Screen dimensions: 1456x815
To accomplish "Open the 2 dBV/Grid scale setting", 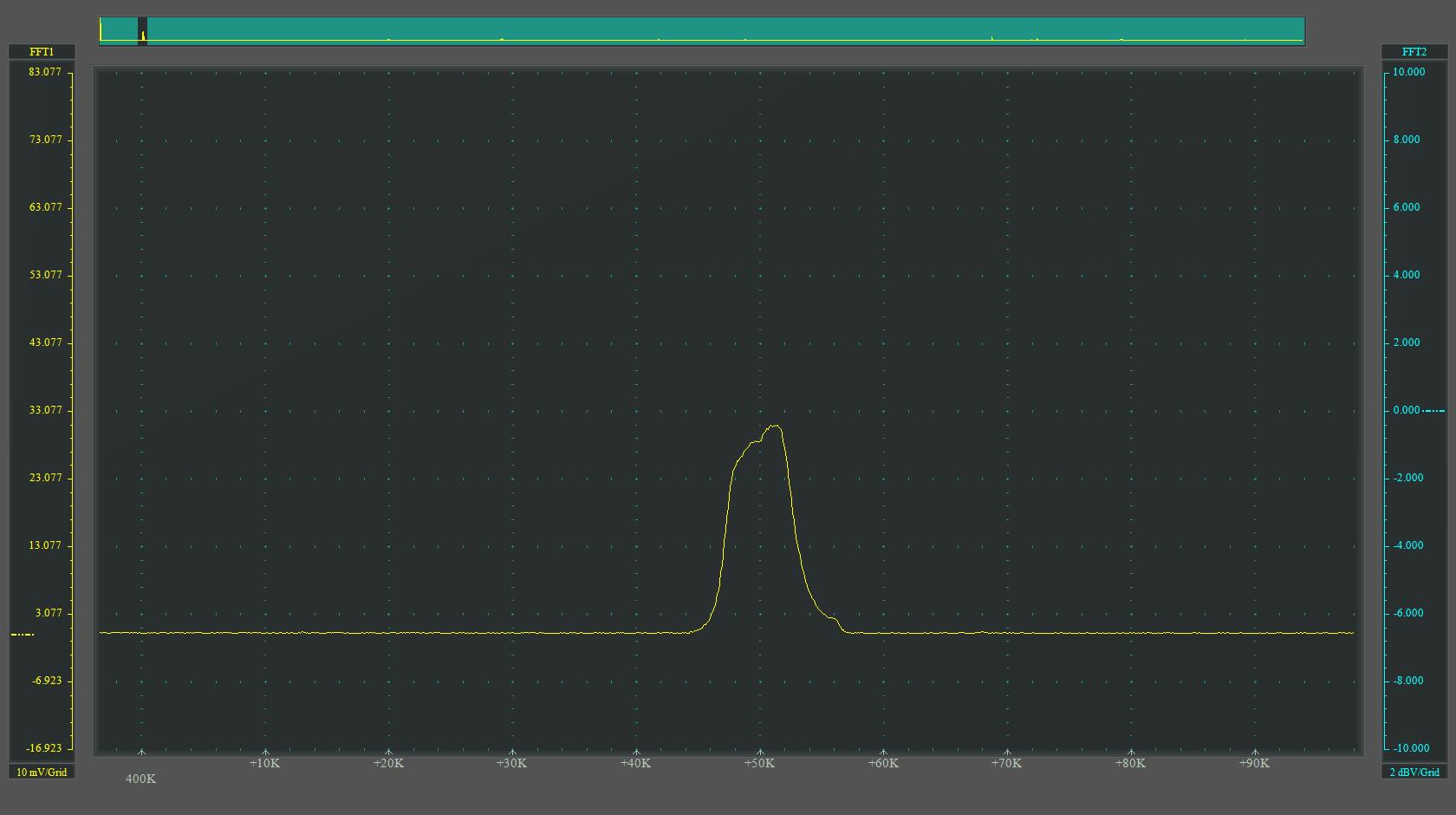I will point(1414,772).
